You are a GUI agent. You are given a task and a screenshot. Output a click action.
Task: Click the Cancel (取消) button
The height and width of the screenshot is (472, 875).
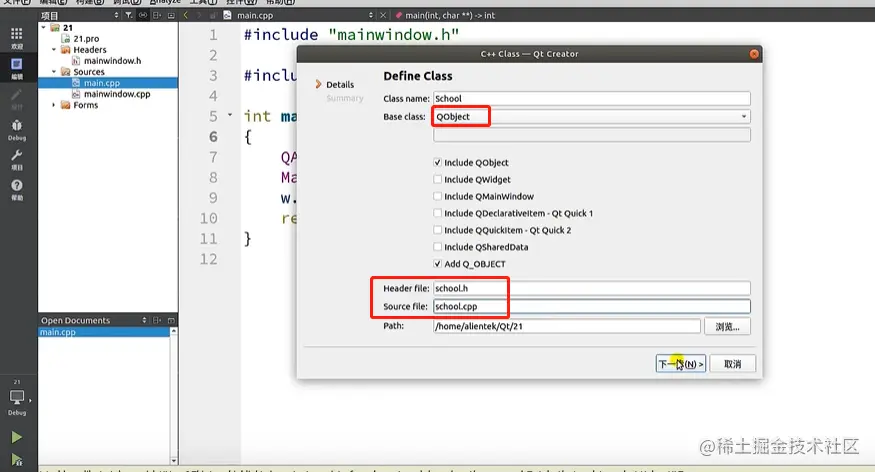coord(732,364)
